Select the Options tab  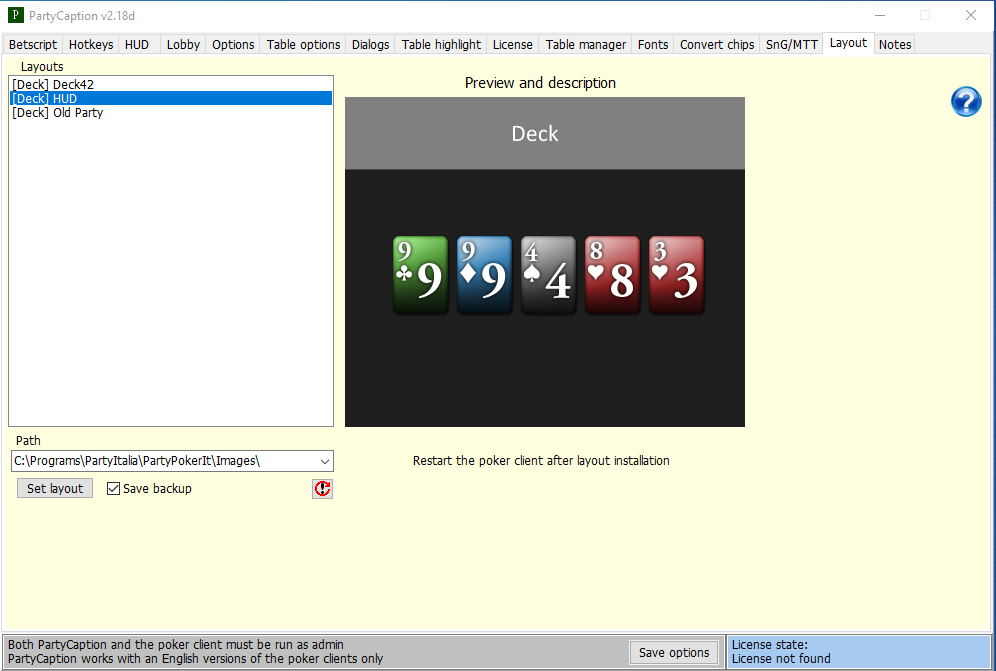(233, 44)
